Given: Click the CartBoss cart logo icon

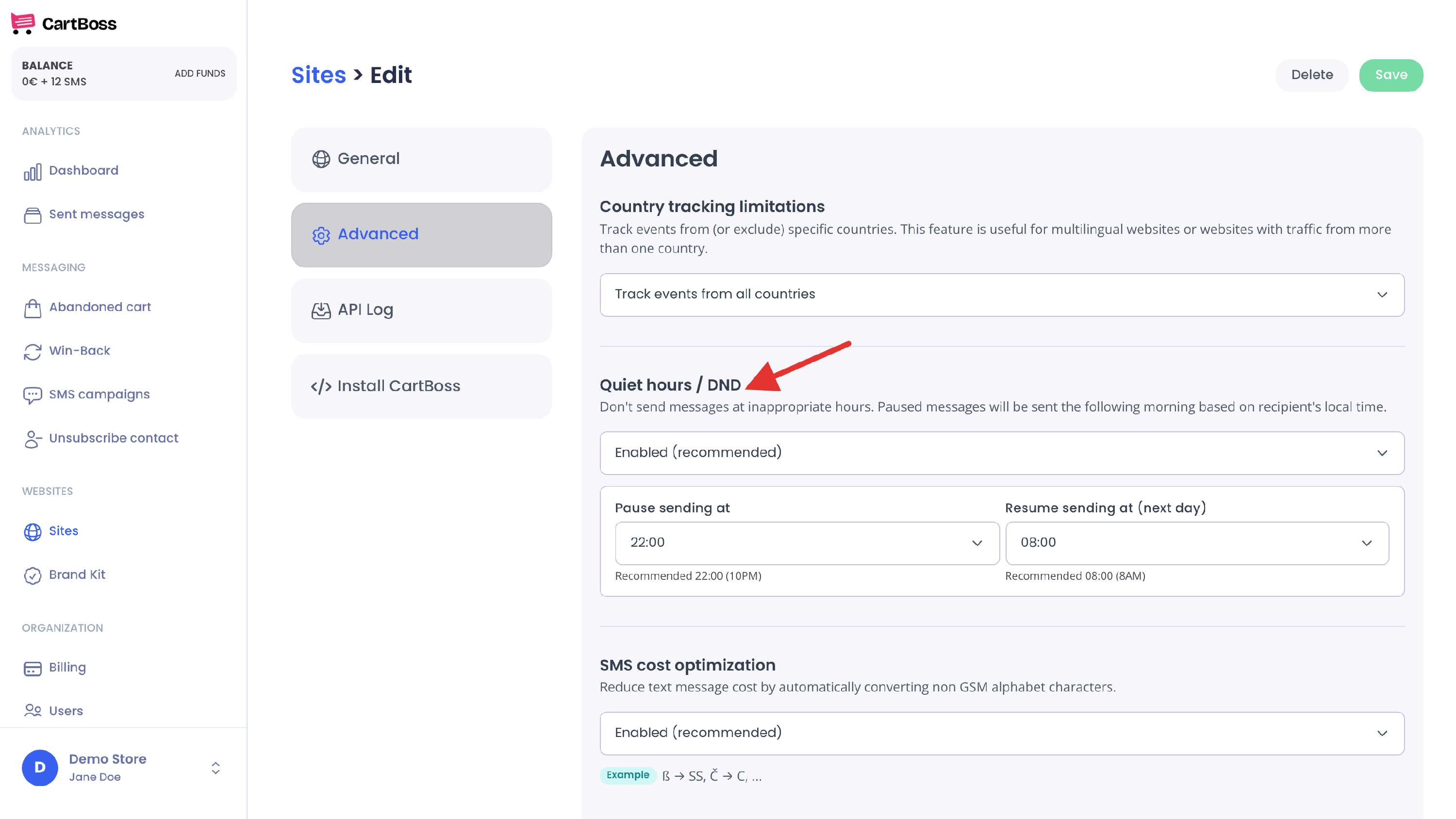Looking at the screenshot, I should tap(23, 24).
